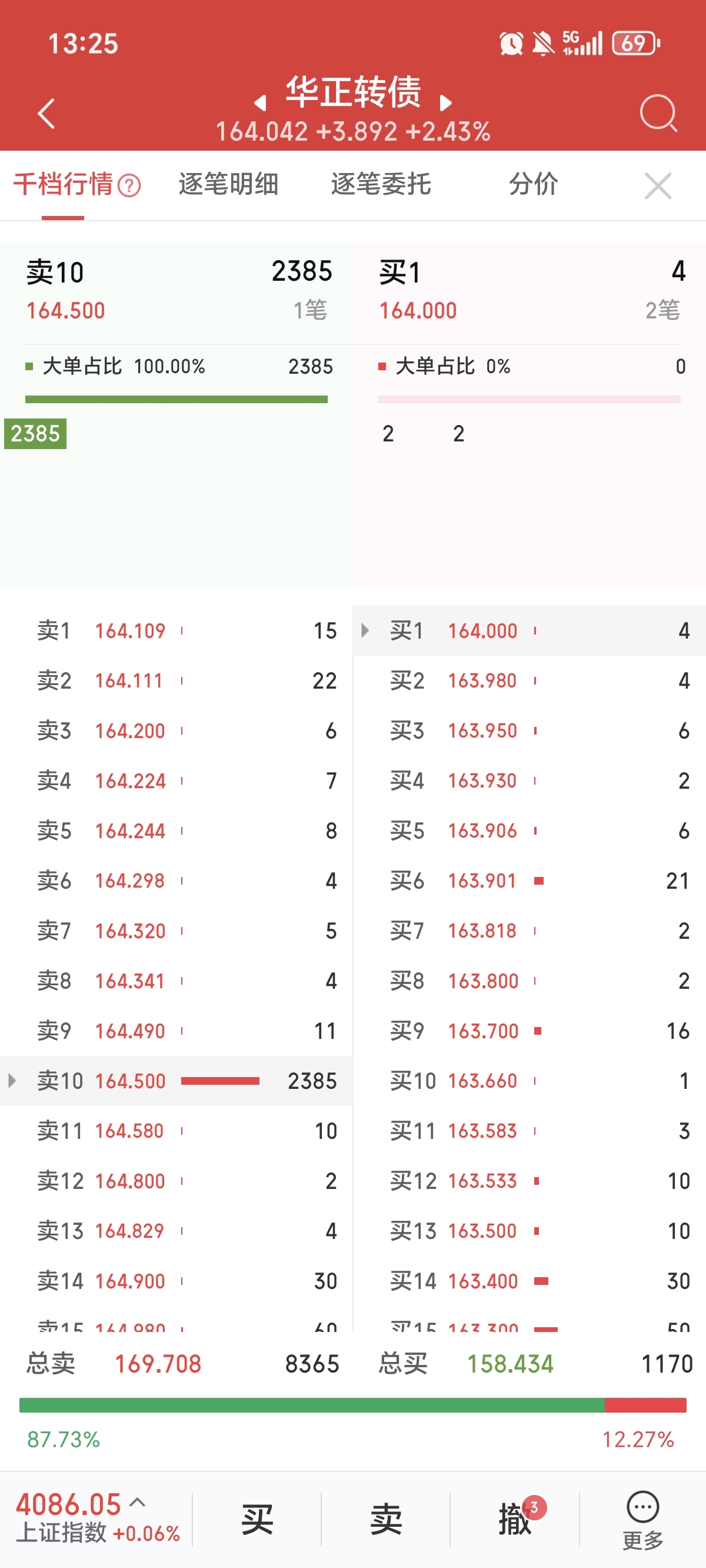Collapse the selected 卖10 row arrow
Screen dimensions: 706x1568
point(12,1081)
